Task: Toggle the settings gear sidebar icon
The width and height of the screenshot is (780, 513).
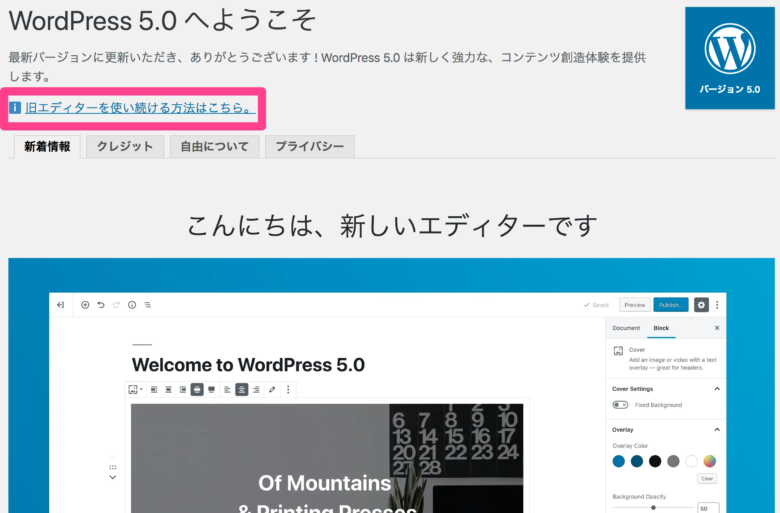Action: click(x=701, y=305)
